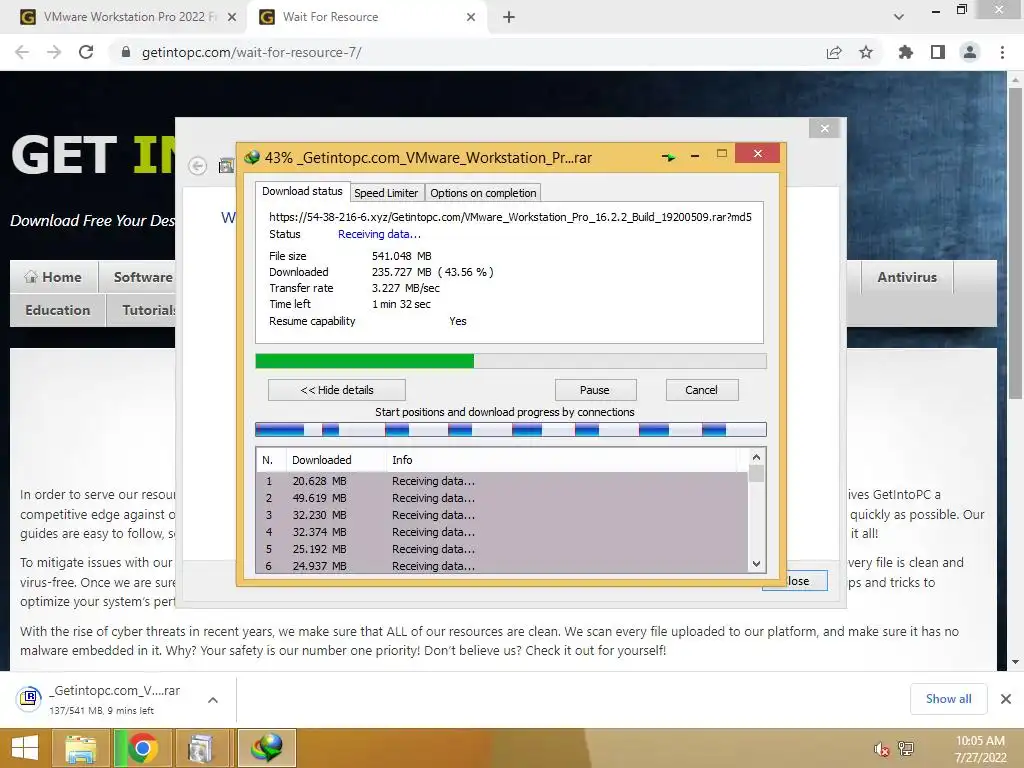Click Show all downloads

948,699
